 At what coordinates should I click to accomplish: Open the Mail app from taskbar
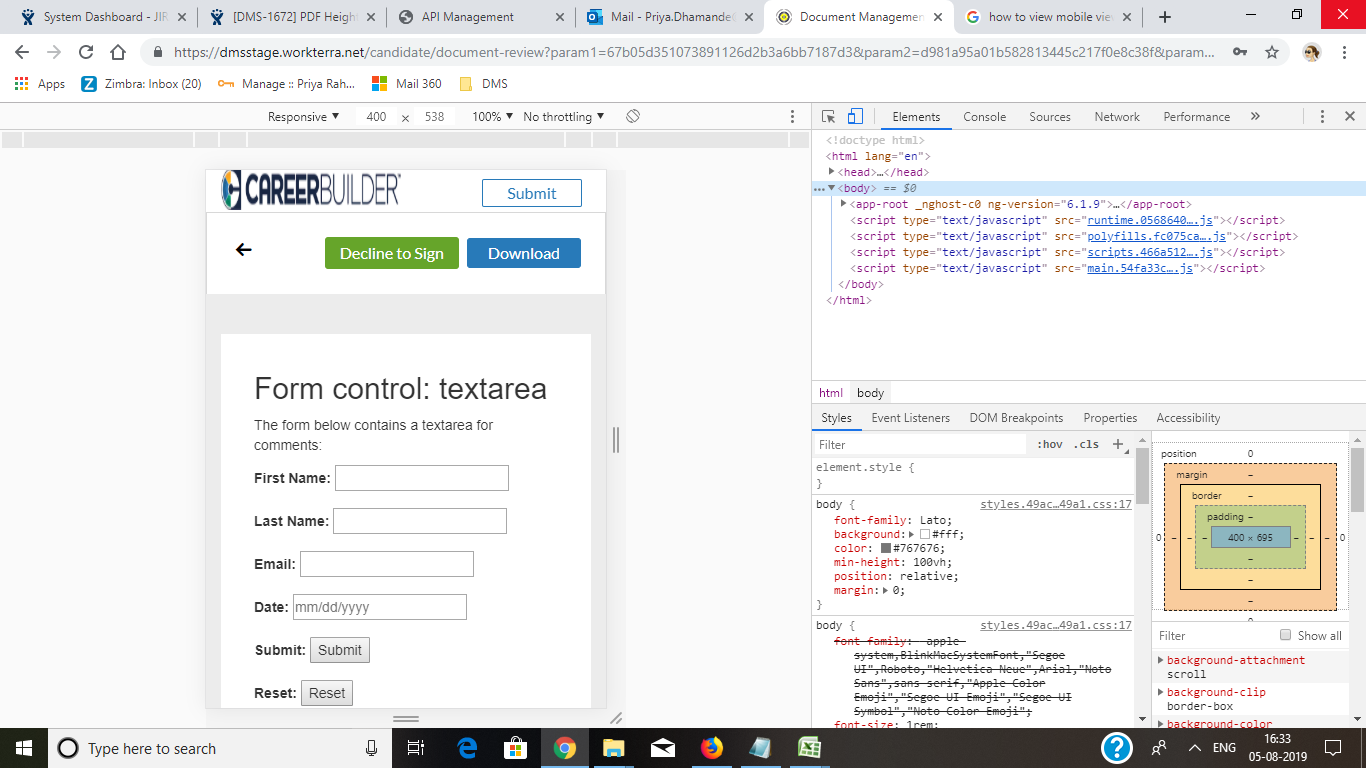662,748
